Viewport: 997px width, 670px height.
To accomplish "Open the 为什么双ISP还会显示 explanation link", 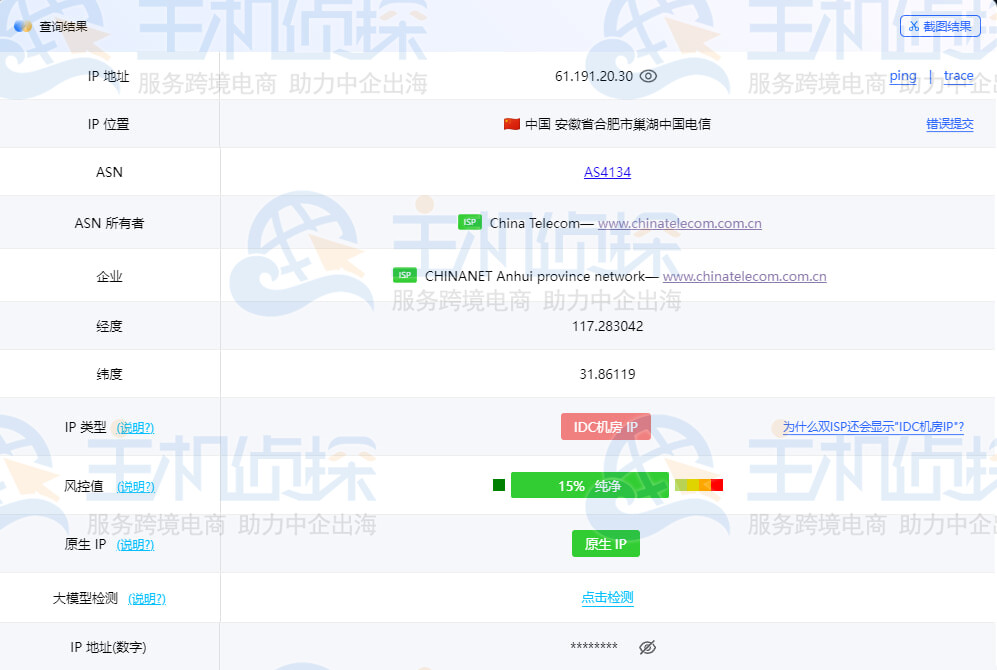I will [x=872, y=427].
